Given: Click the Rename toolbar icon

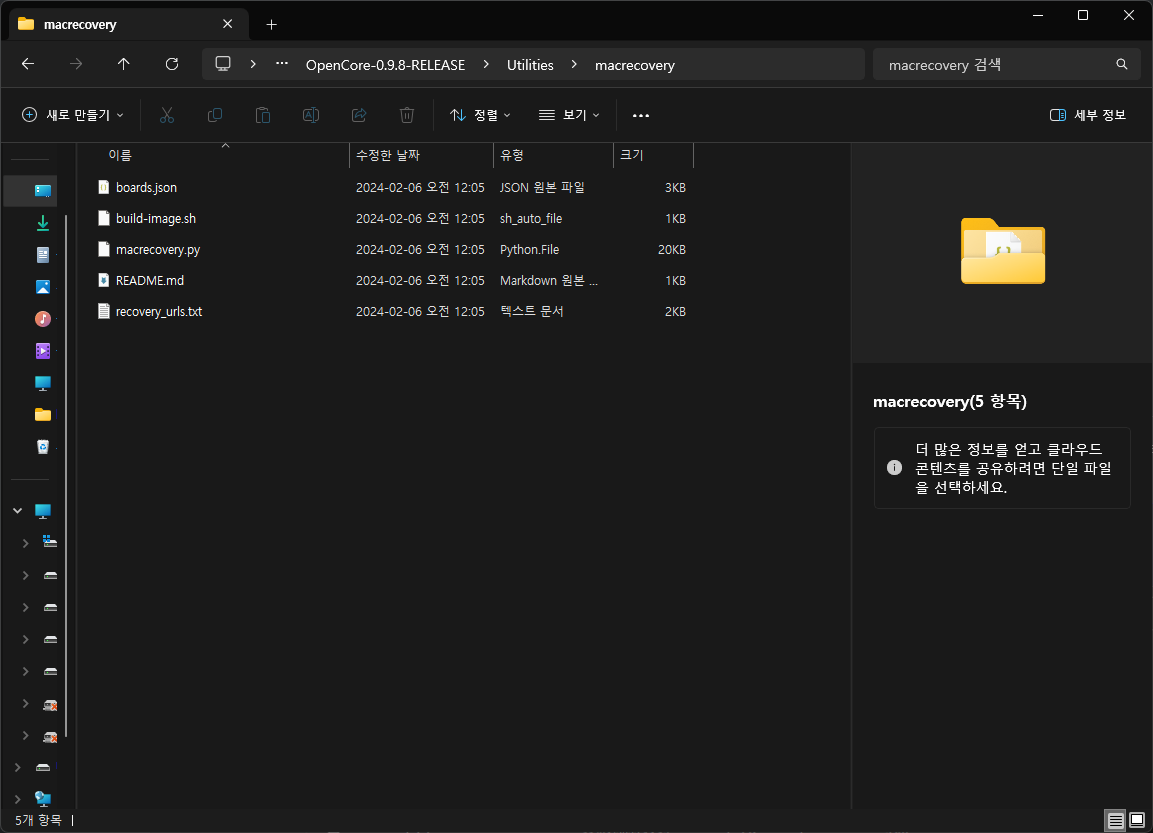Looking at the screenshot, I should click(x=311, y=115).
